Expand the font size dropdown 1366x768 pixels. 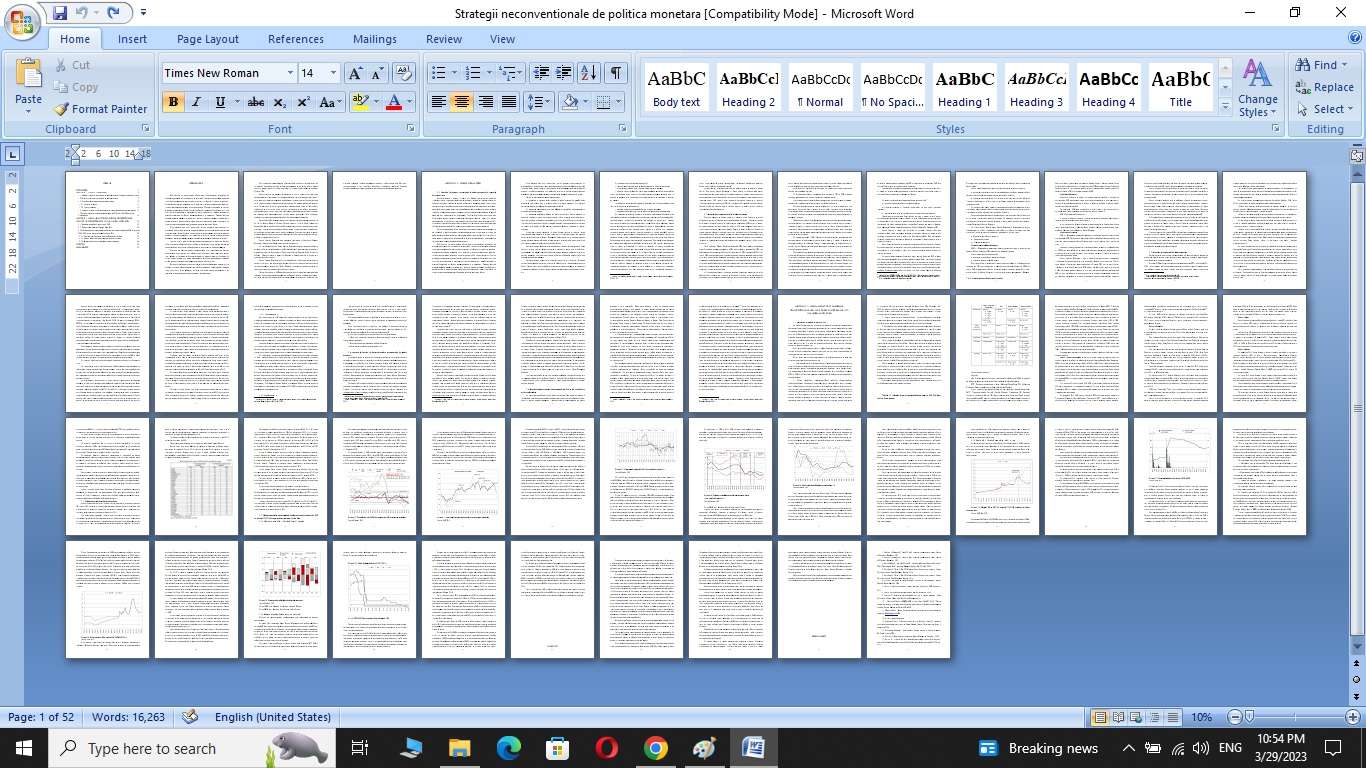click(333, 73)
